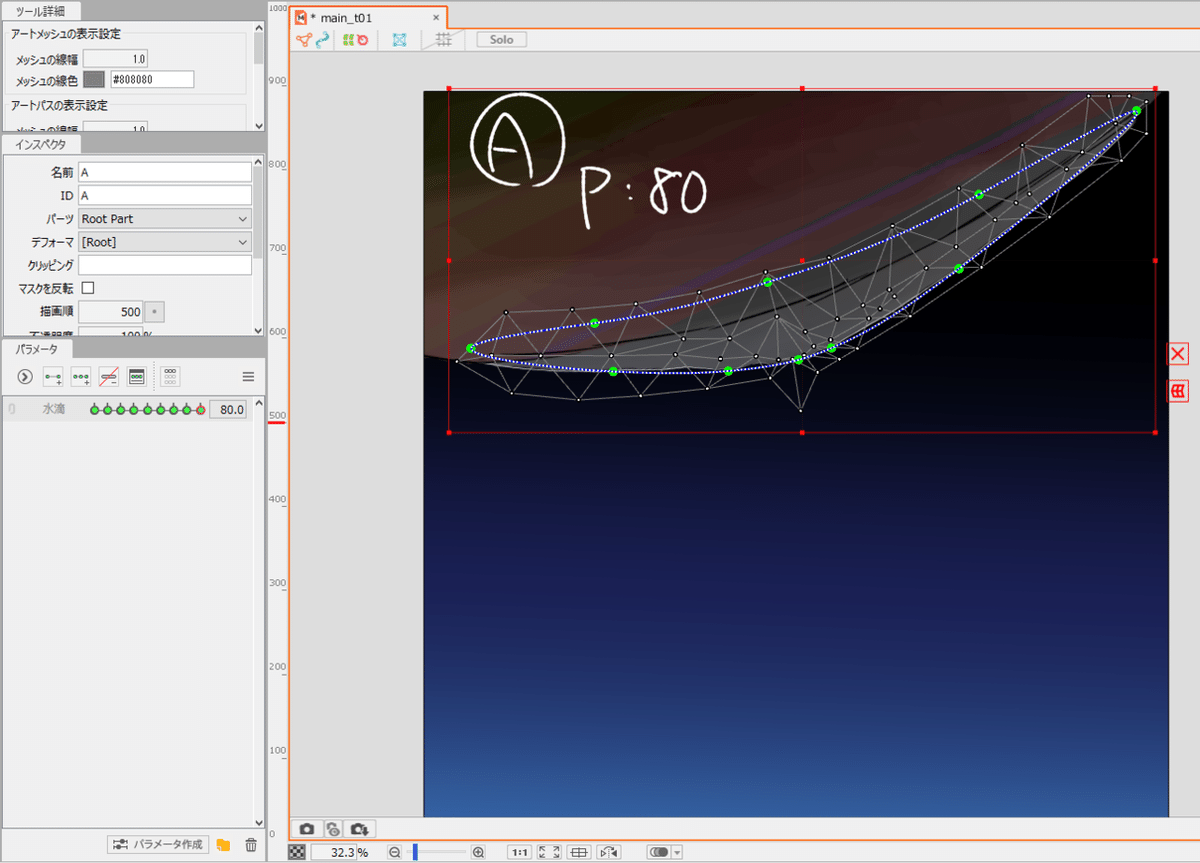Switch to the パラメータ tab
Screen dimensions: 1200x863
tap(36, 349)
